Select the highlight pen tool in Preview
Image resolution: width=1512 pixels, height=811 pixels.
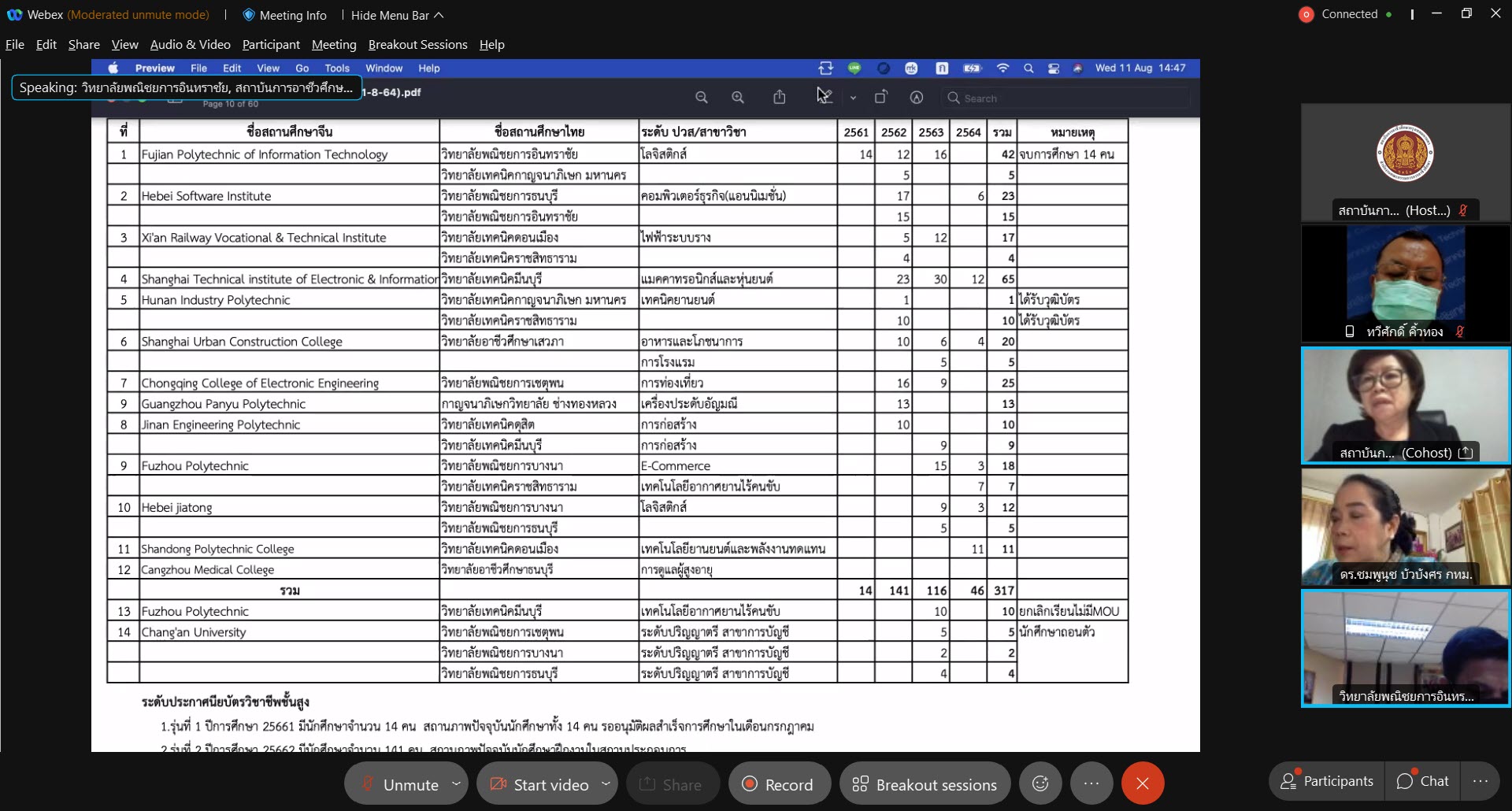click(825, 97)
